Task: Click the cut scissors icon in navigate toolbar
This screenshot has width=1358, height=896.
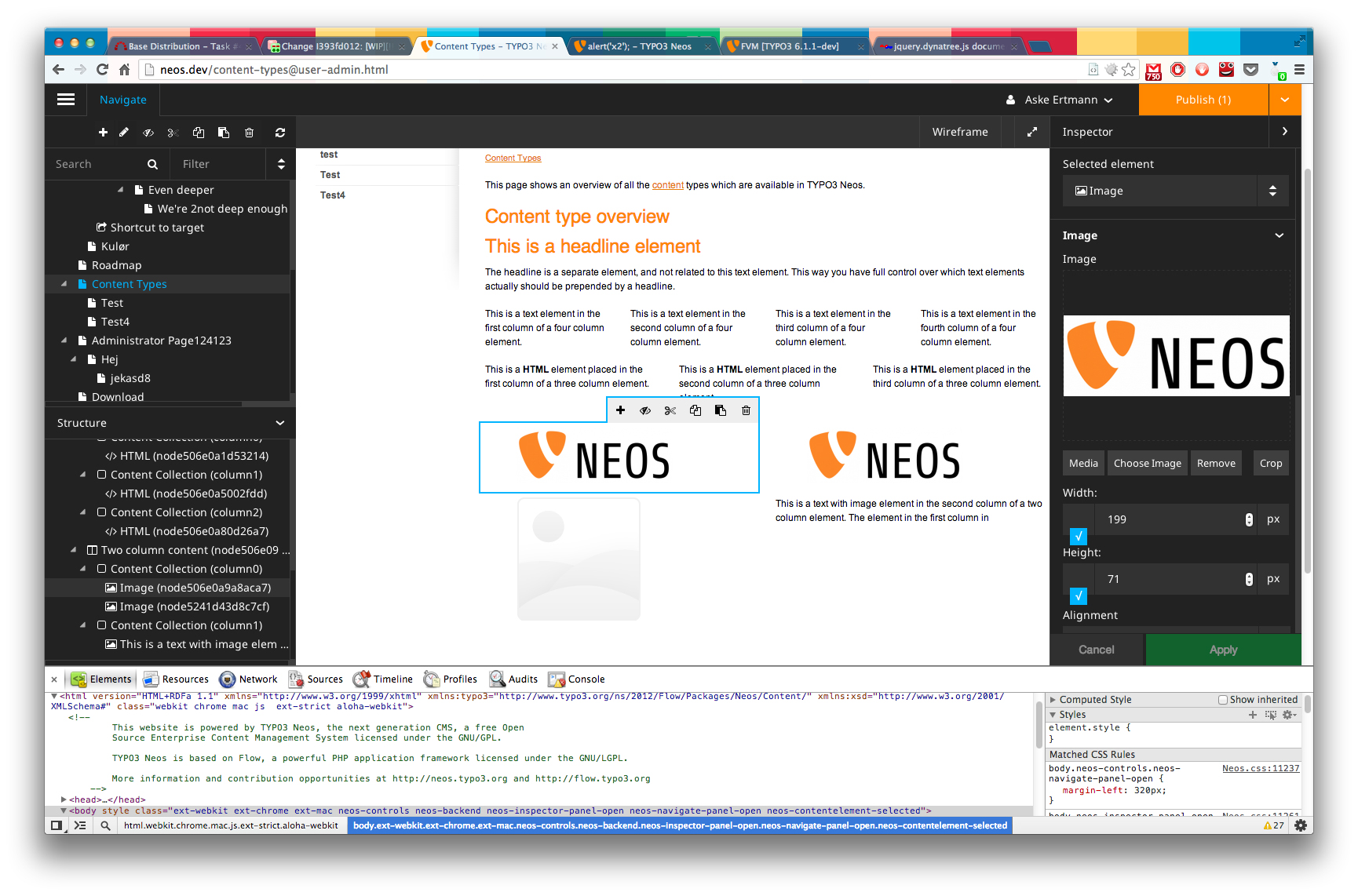Action: pyautogui.click(x=173, y=133)
